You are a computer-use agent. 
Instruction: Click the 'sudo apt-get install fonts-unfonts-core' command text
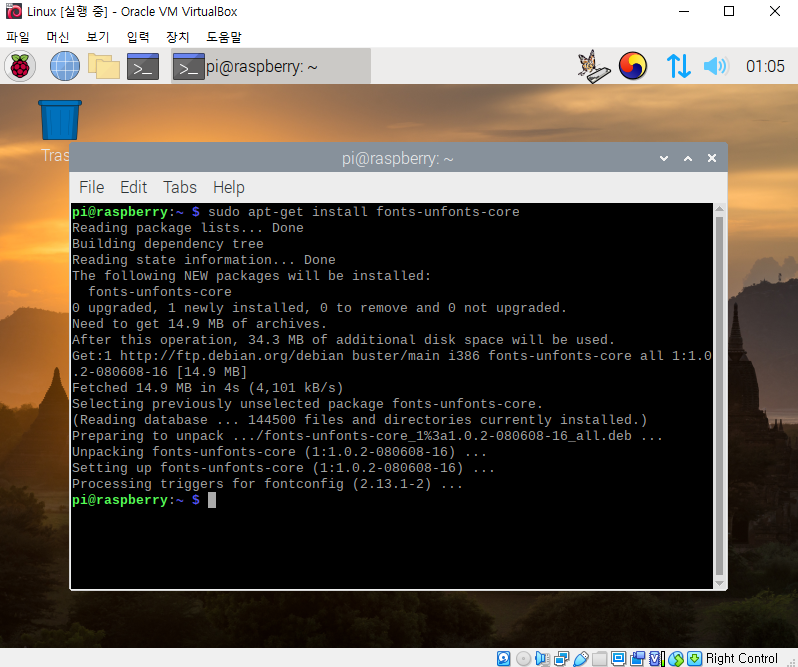[x=364, y=212]
